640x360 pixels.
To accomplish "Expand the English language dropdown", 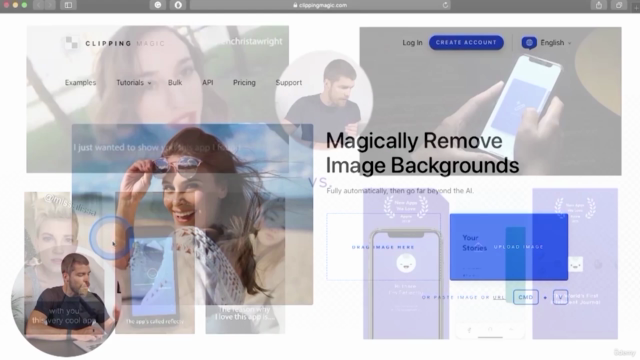I will [556, 42].
